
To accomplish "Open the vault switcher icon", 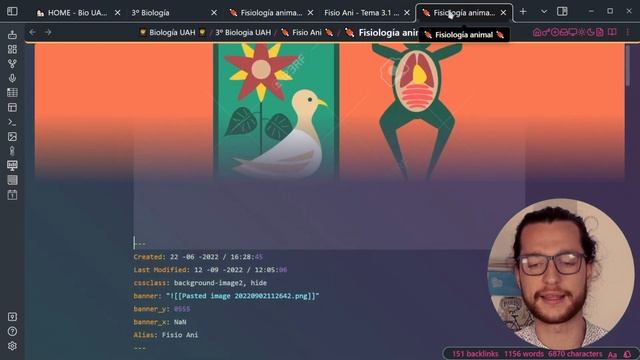I will (x=12, y=317).
